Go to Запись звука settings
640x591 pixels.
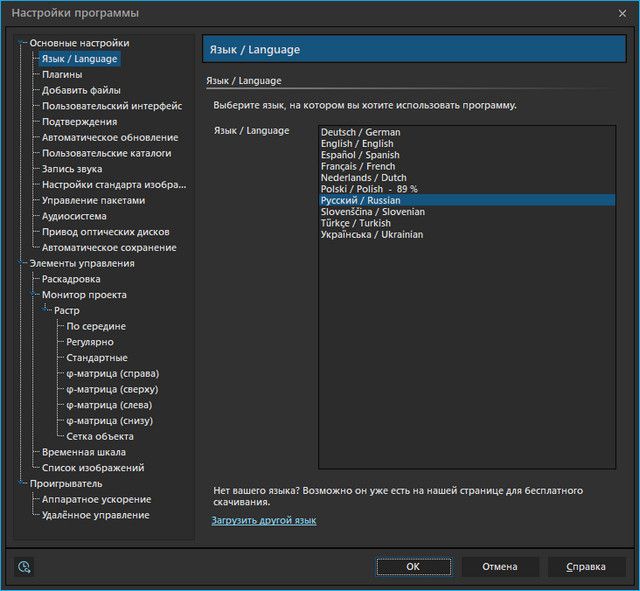coord(72,169)
